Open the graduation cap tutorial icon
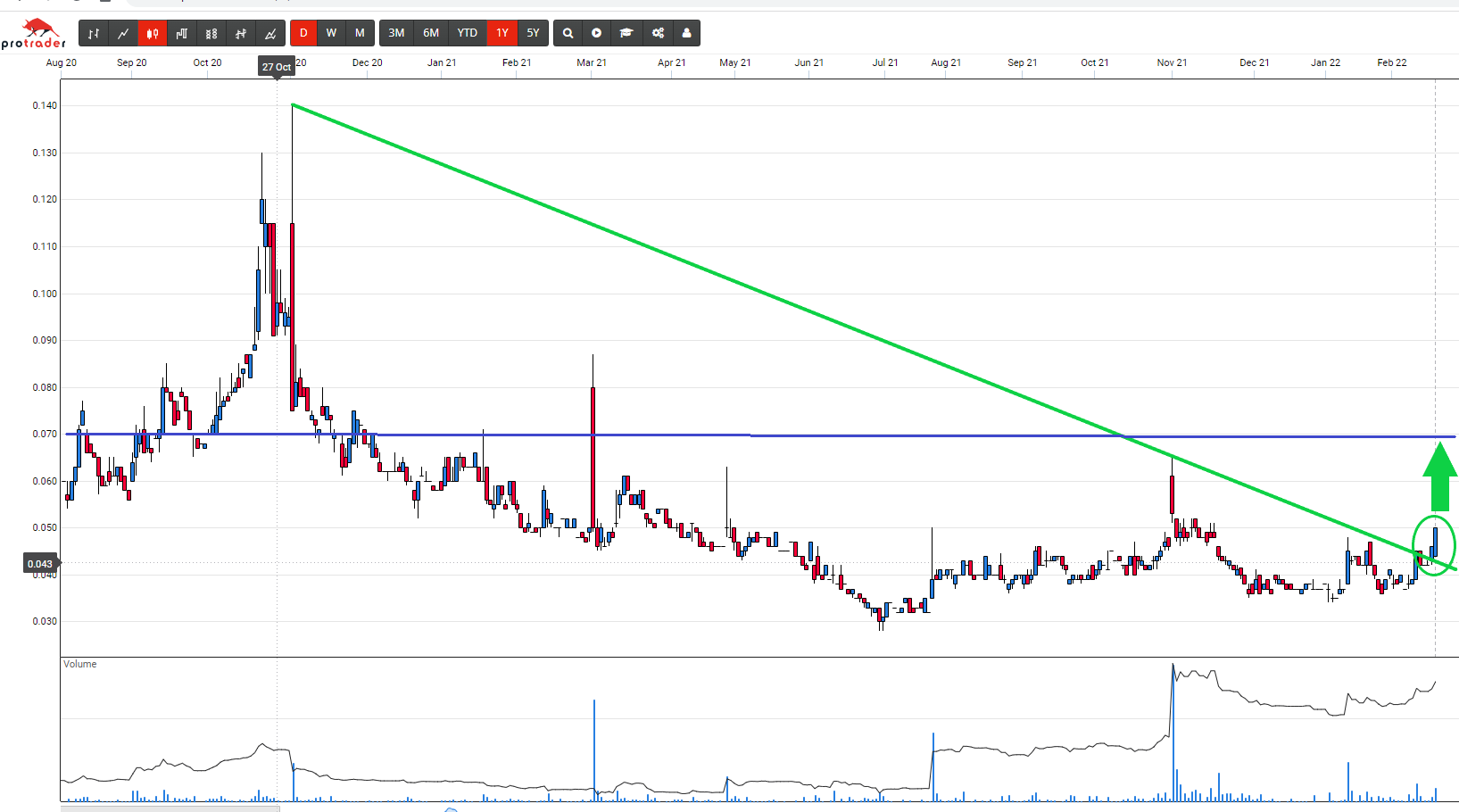This screenshot has height=812, width=1459. [x=626, y=33]
